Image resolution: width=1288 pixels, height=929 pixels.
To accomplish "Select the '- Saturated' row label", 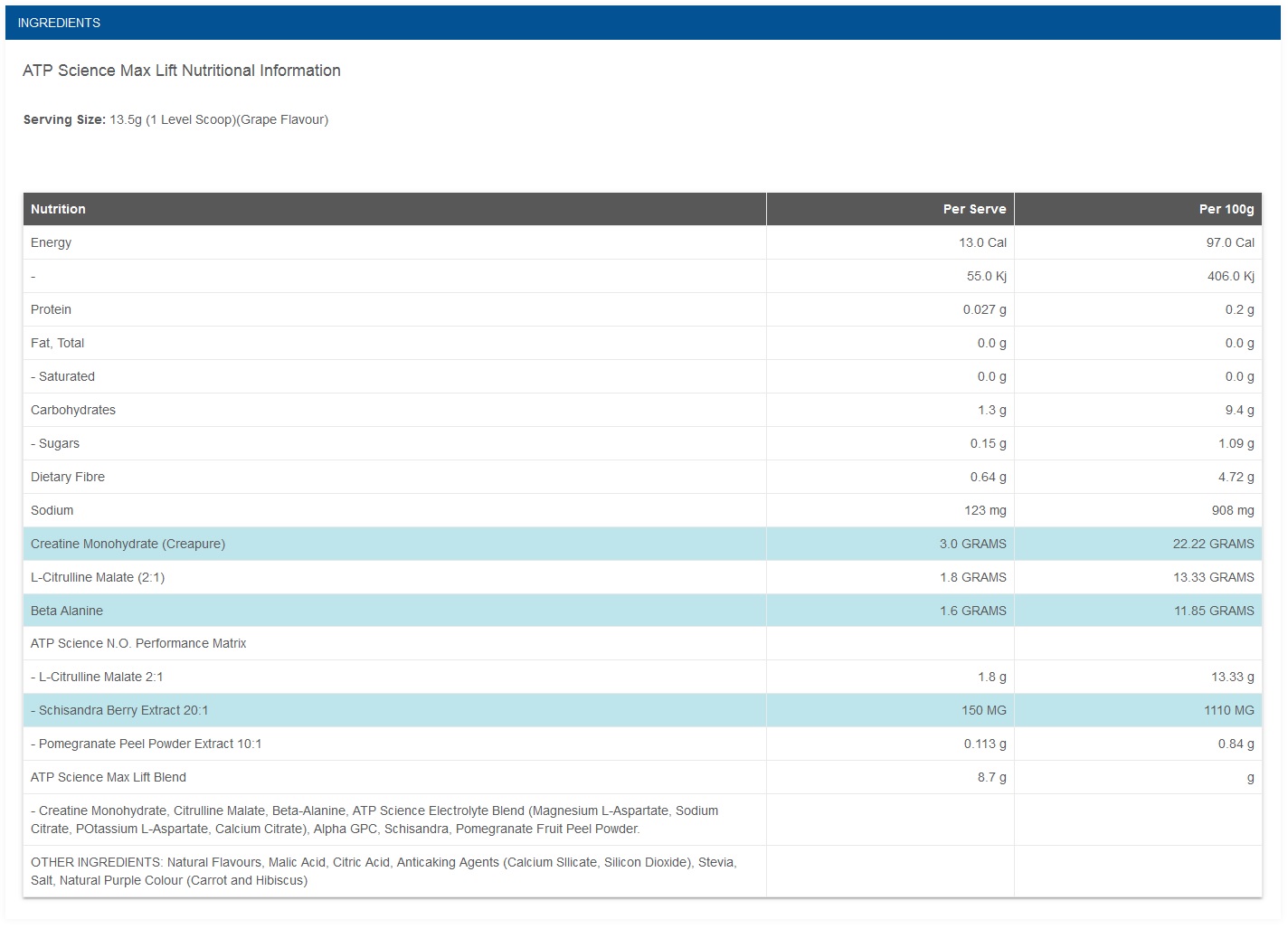I will pos(62,376).
